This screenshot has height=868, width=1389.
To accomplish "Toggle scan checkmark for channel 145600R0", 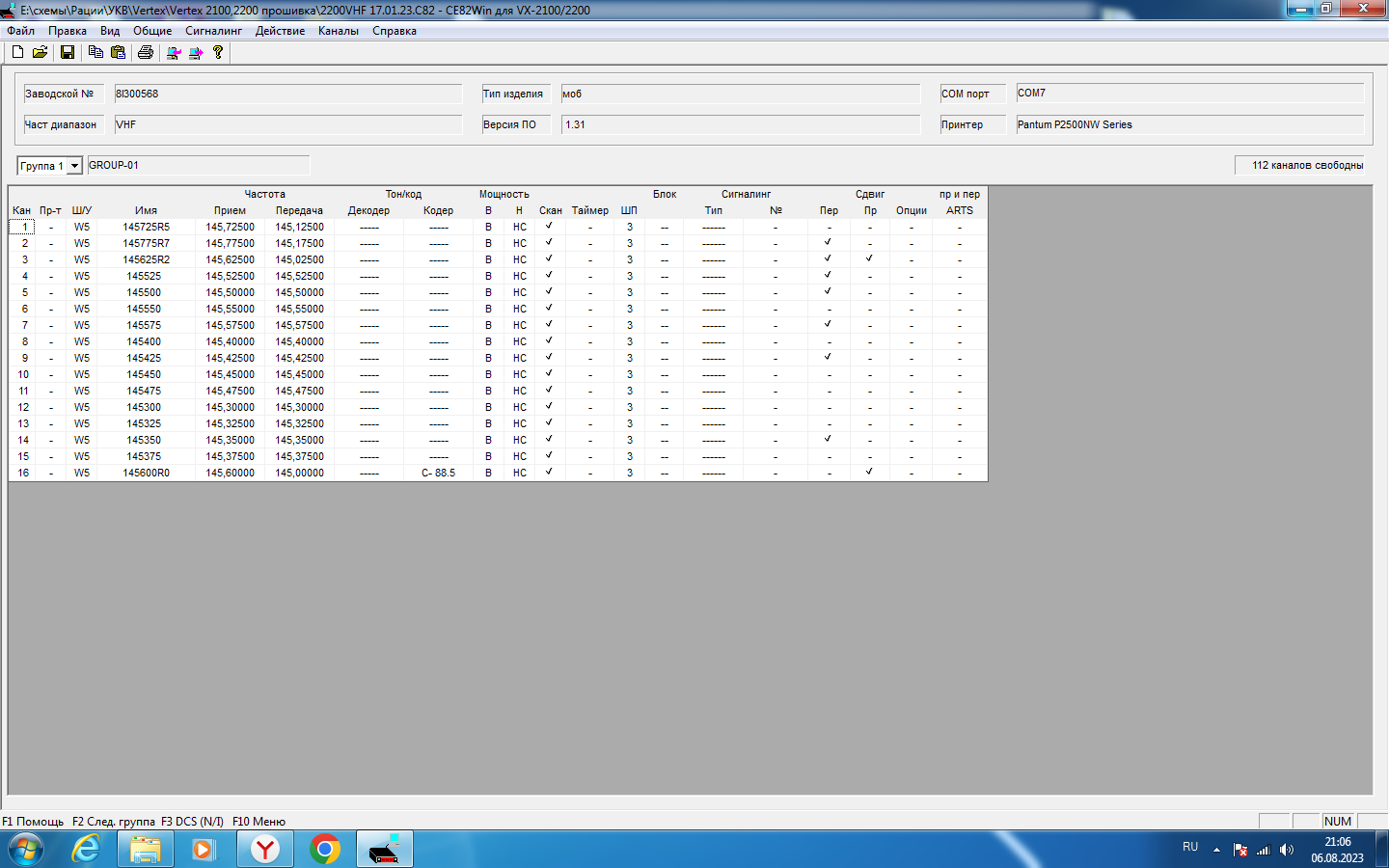I will point(549,473).
